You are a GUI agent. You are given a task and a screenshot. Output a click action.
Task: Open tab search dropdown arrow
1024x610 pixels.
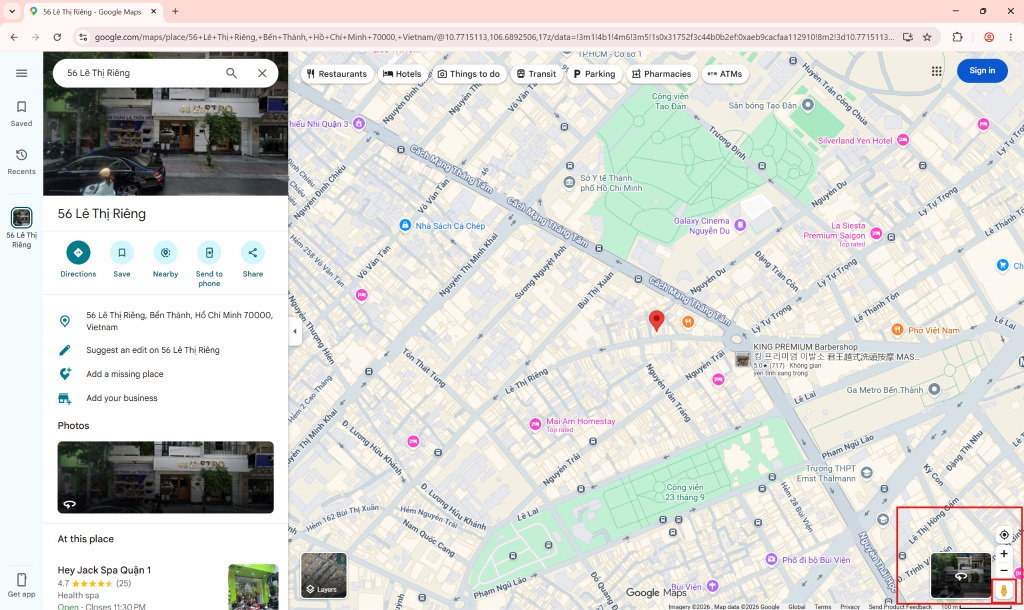pos(12,11)
